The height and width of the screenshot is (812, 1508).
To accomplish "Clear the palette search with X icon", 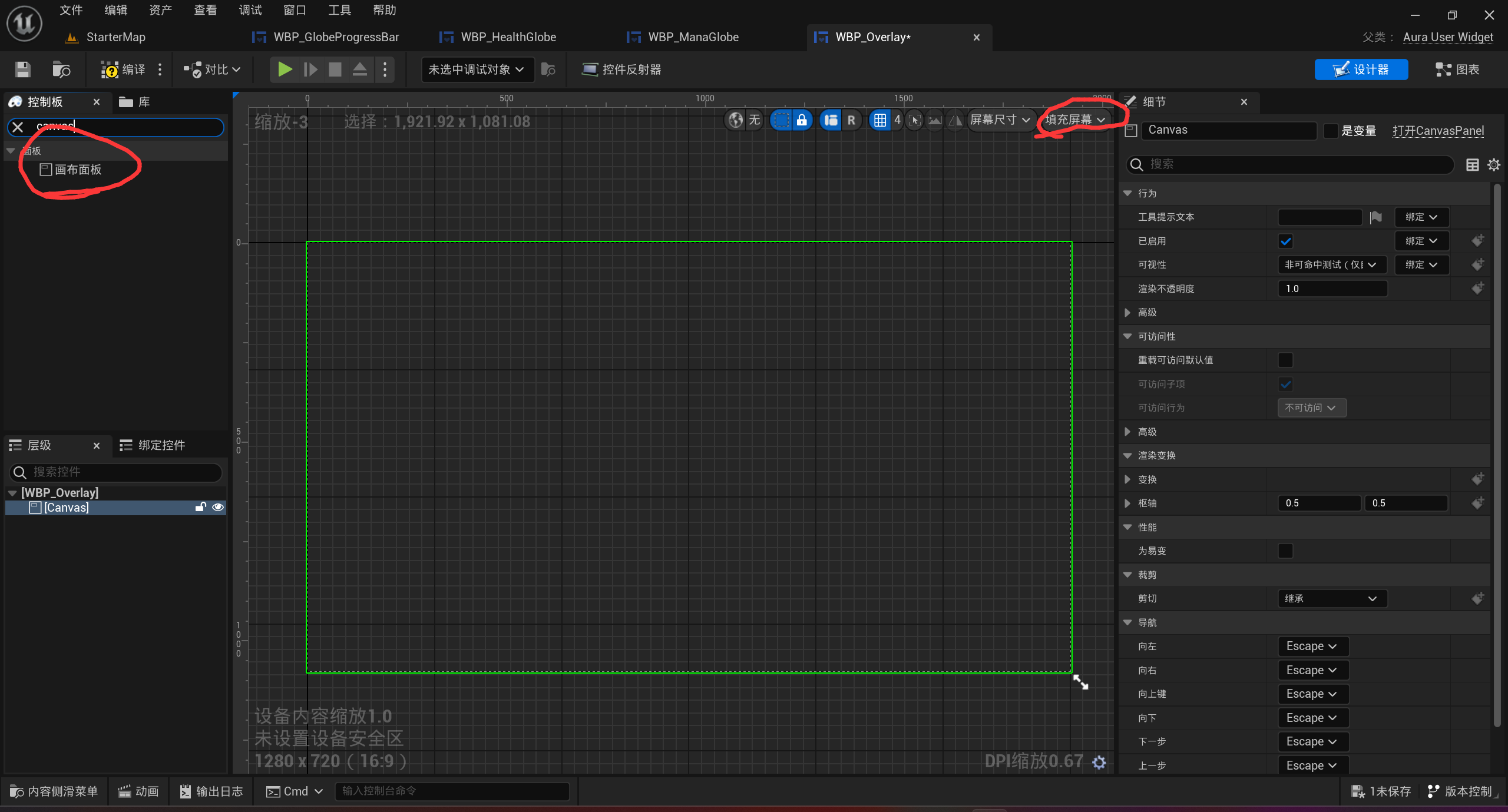I will tap(18, 127).
